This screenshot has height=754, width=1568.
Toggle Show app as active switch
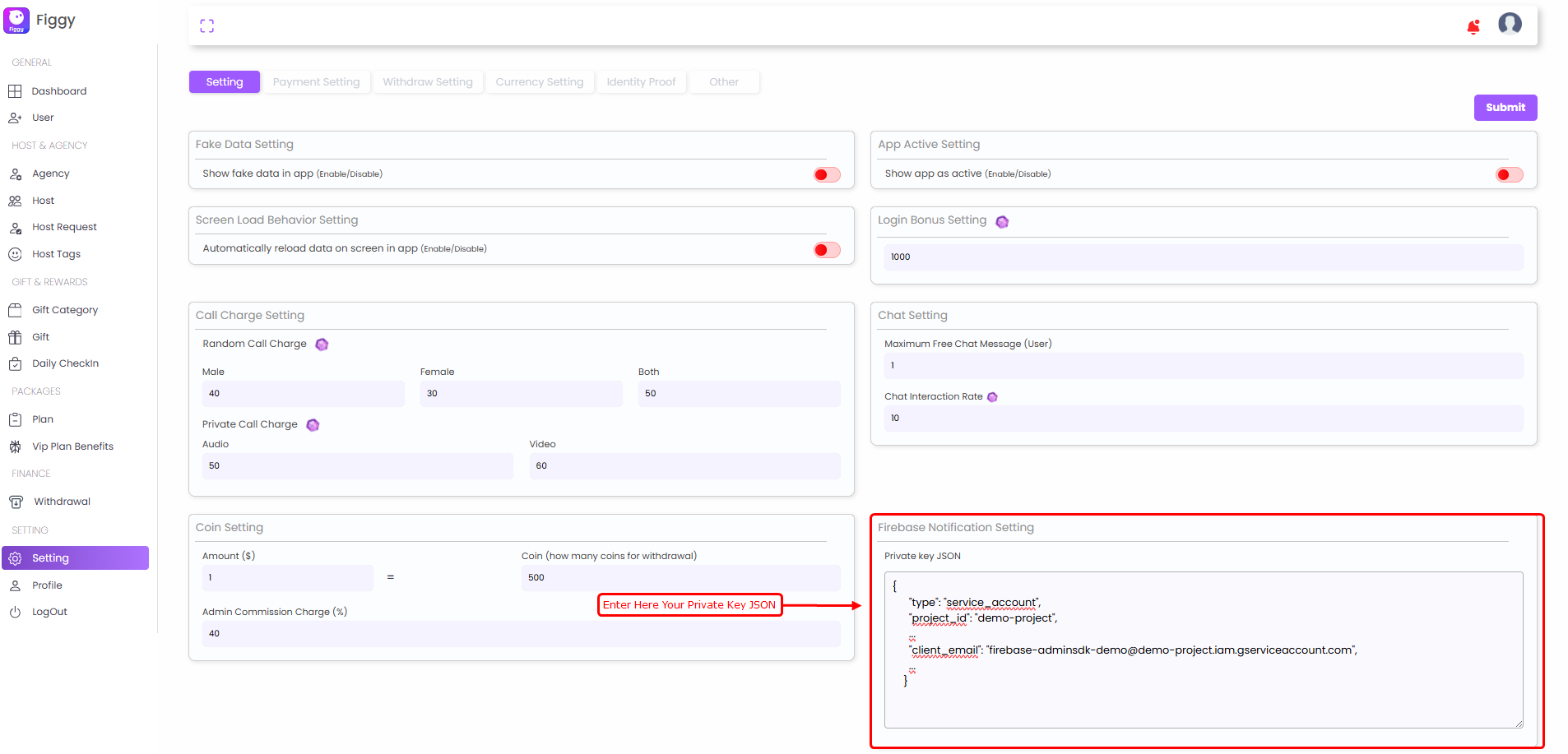(x=1509, y=174)
